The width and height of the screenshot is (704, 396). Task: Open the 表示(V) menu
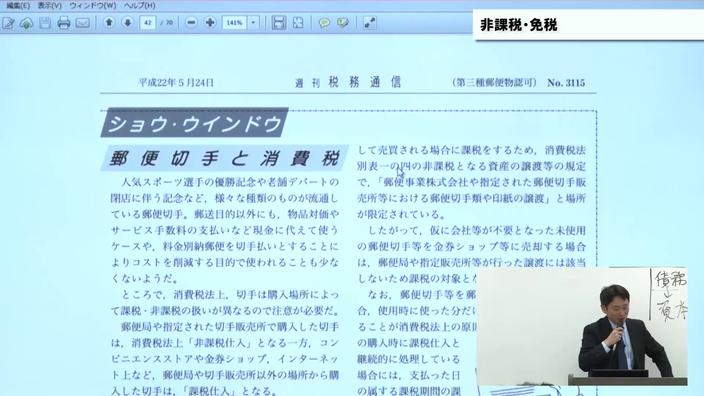tap(49, 5)
